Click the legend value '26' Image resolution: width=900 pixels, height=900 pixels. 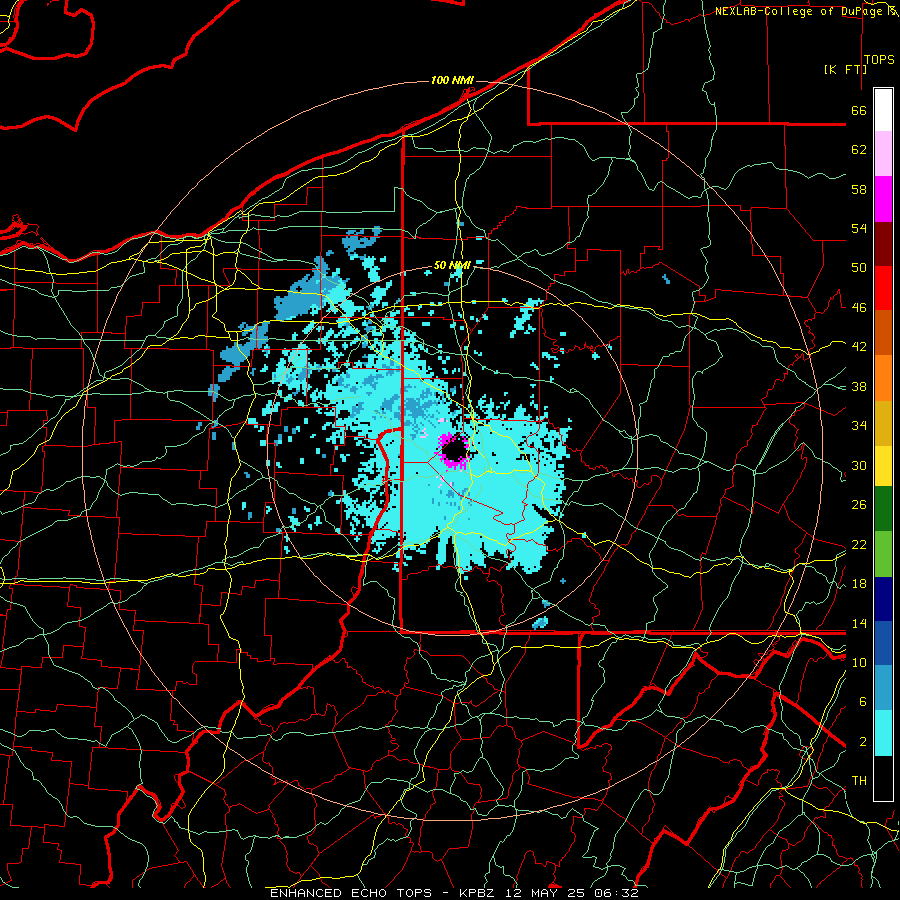point(859,505)
